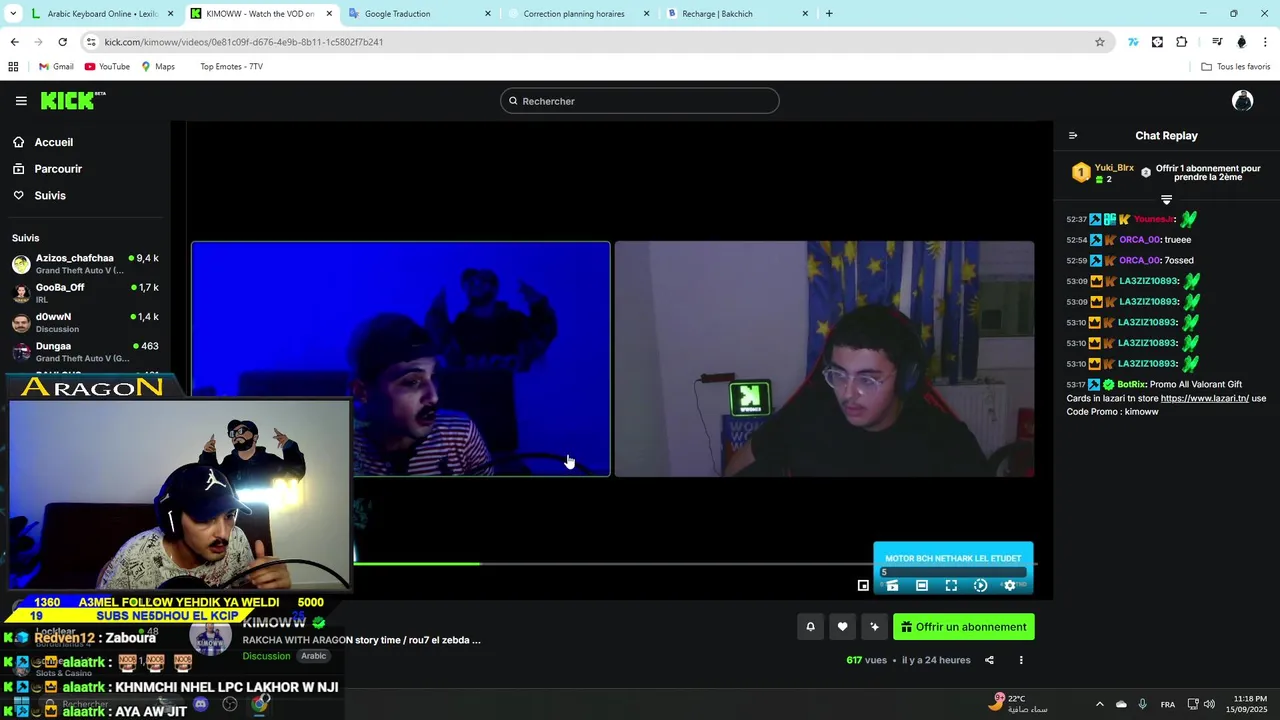Open weather widget showing 22°C

(x=1020, y=703)
